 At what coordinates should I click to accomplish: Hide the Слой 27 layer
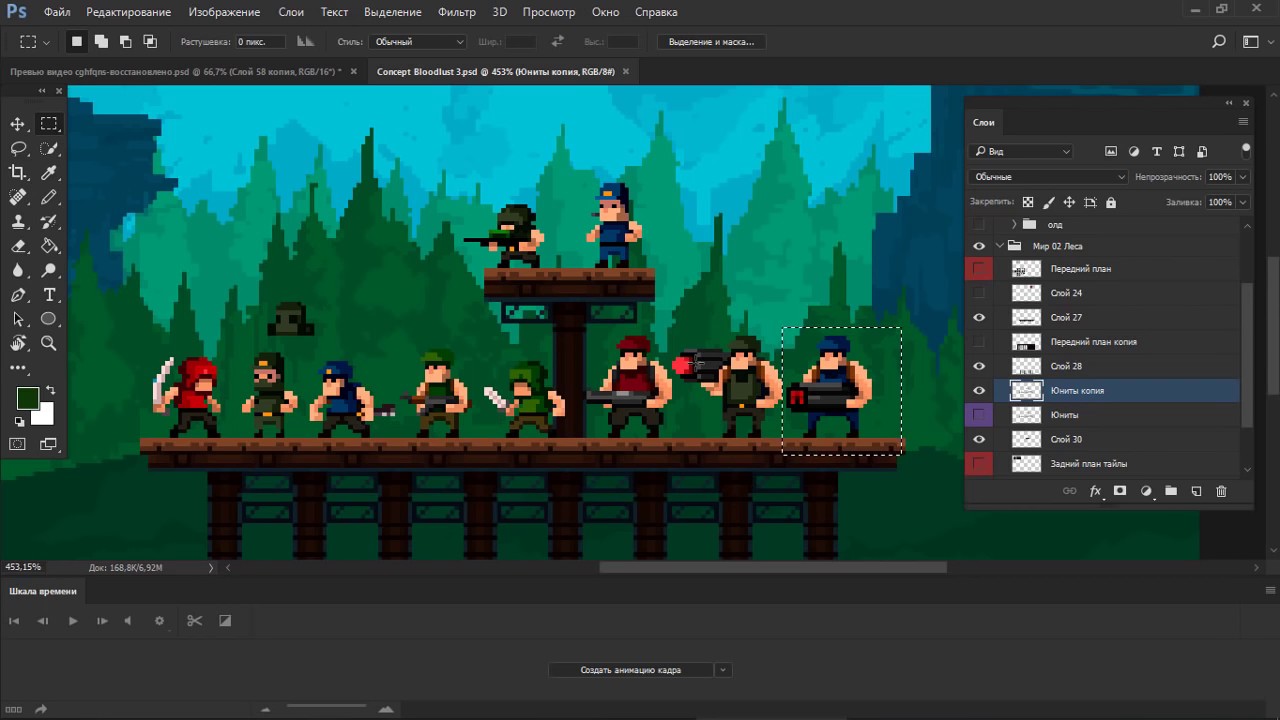(979, 317)
